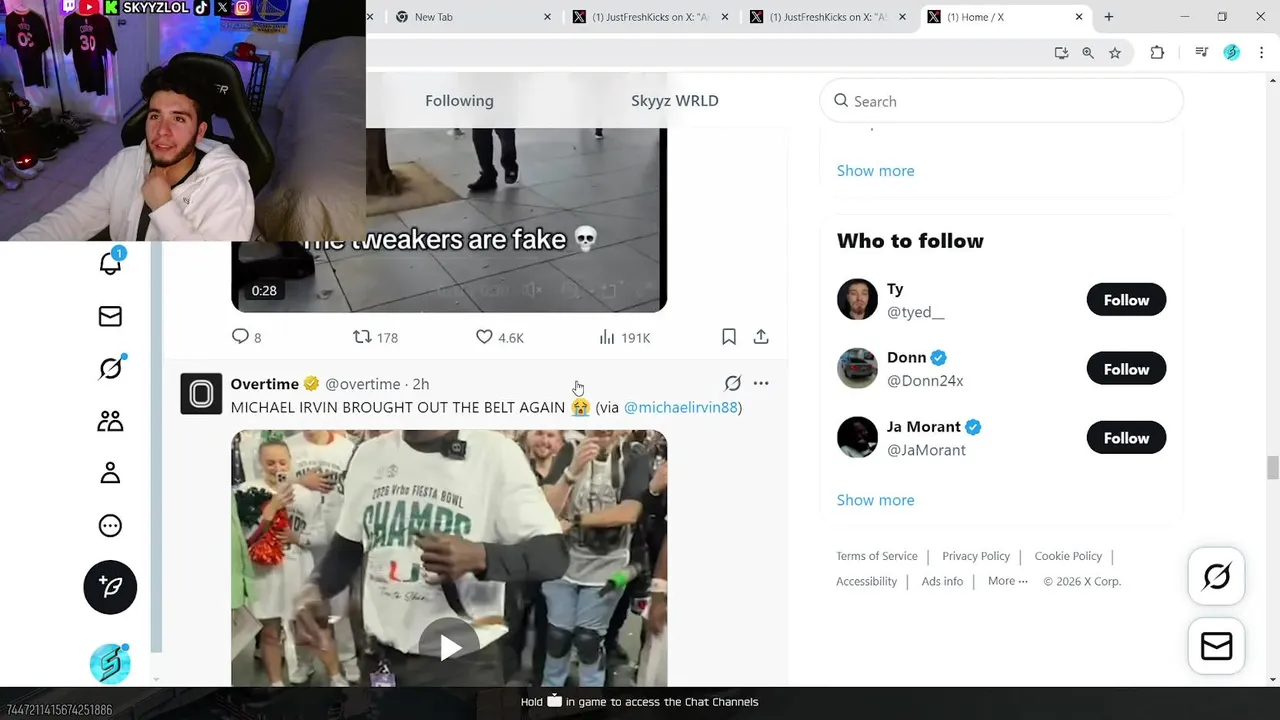Follow Ja Morant
Image resolution: width=1280 pixels, height=720 pixels.
tap(1126, 438)
